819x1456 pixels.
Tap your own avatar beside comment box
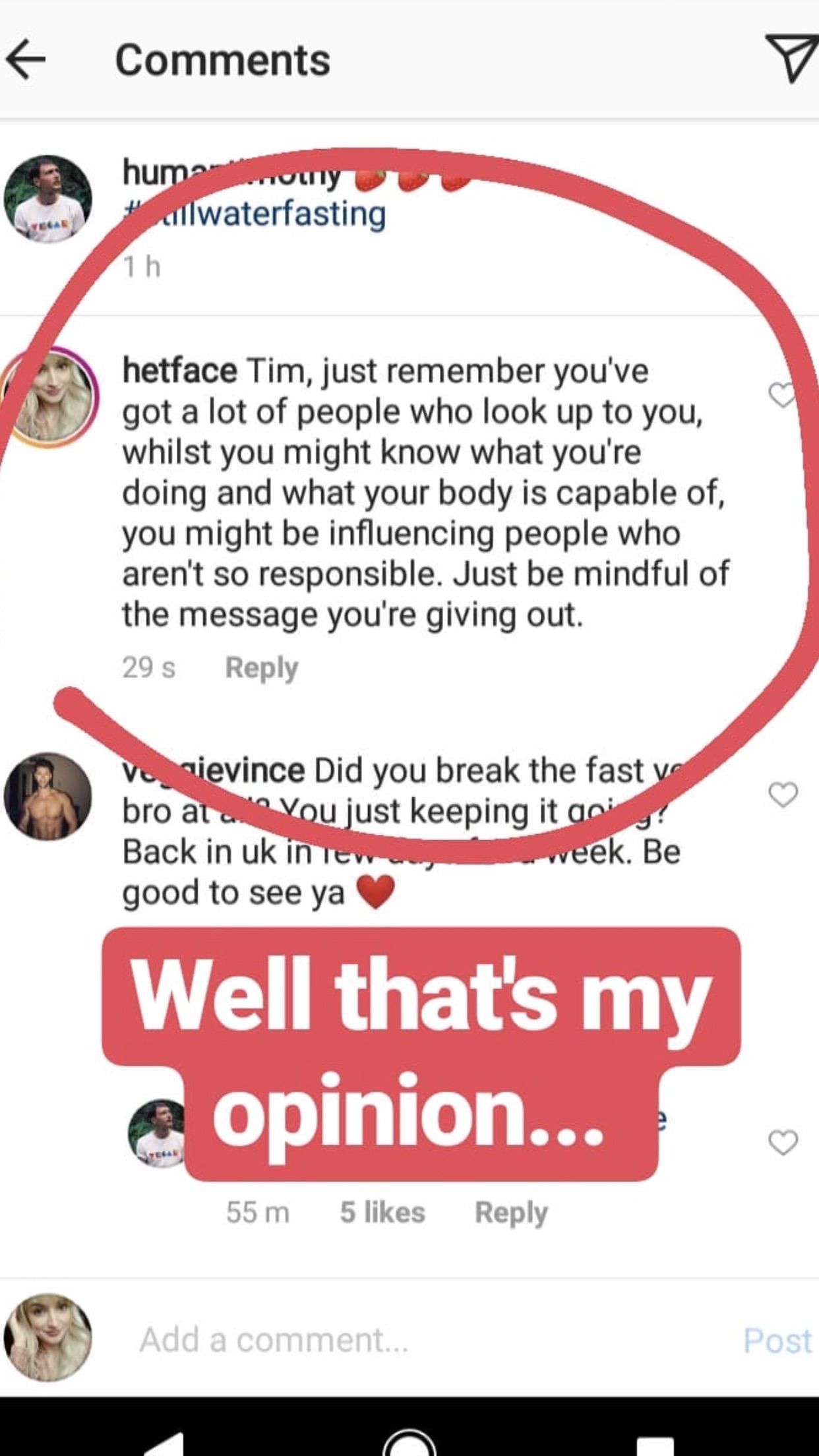tap(47, 1338)
